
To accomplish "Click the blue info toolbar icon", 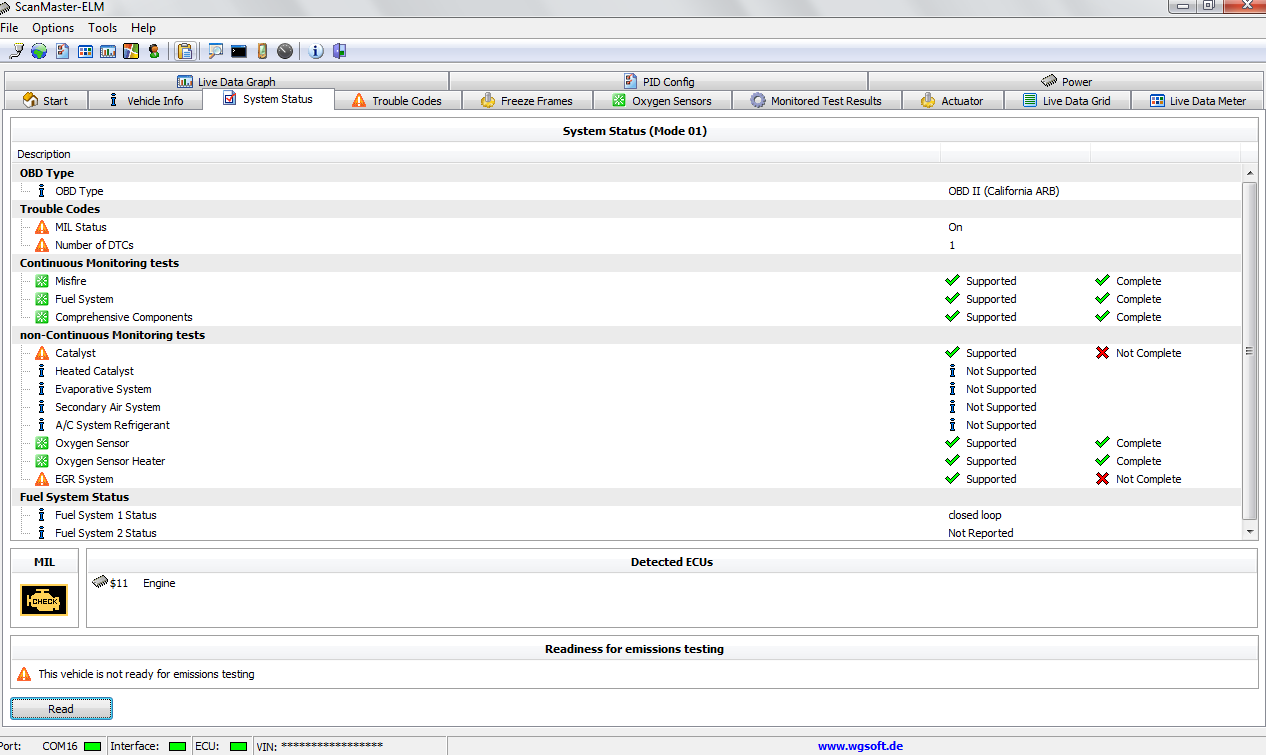I will pos(316,51).
